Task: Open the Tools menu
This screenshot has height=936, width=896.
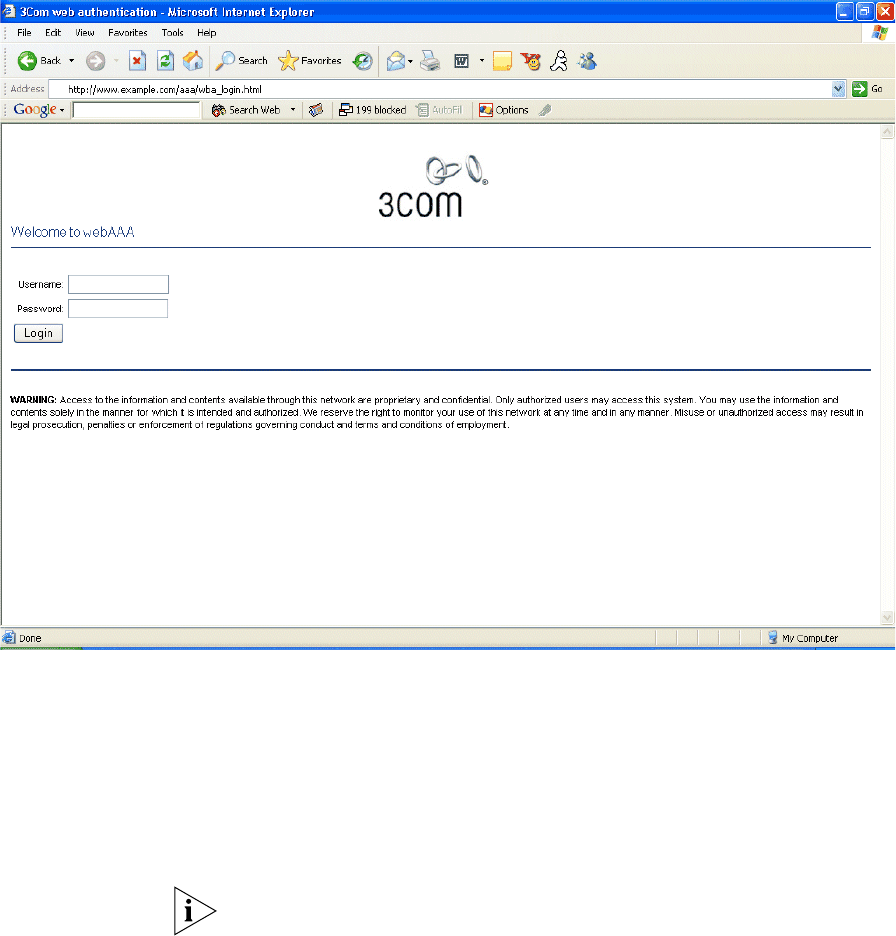Action: tap(173, 33)
